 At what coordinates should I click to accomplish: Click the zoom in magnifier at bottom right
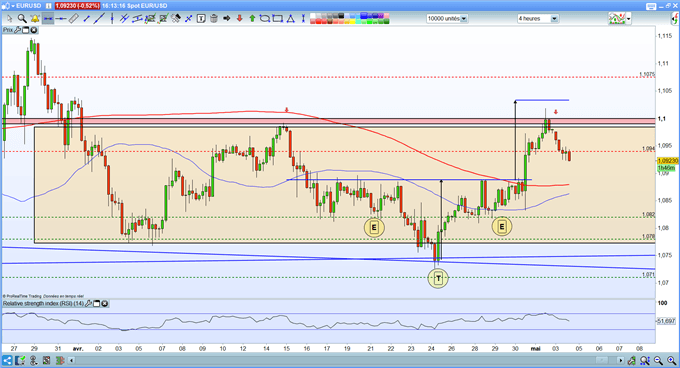[x=672, y=360]
